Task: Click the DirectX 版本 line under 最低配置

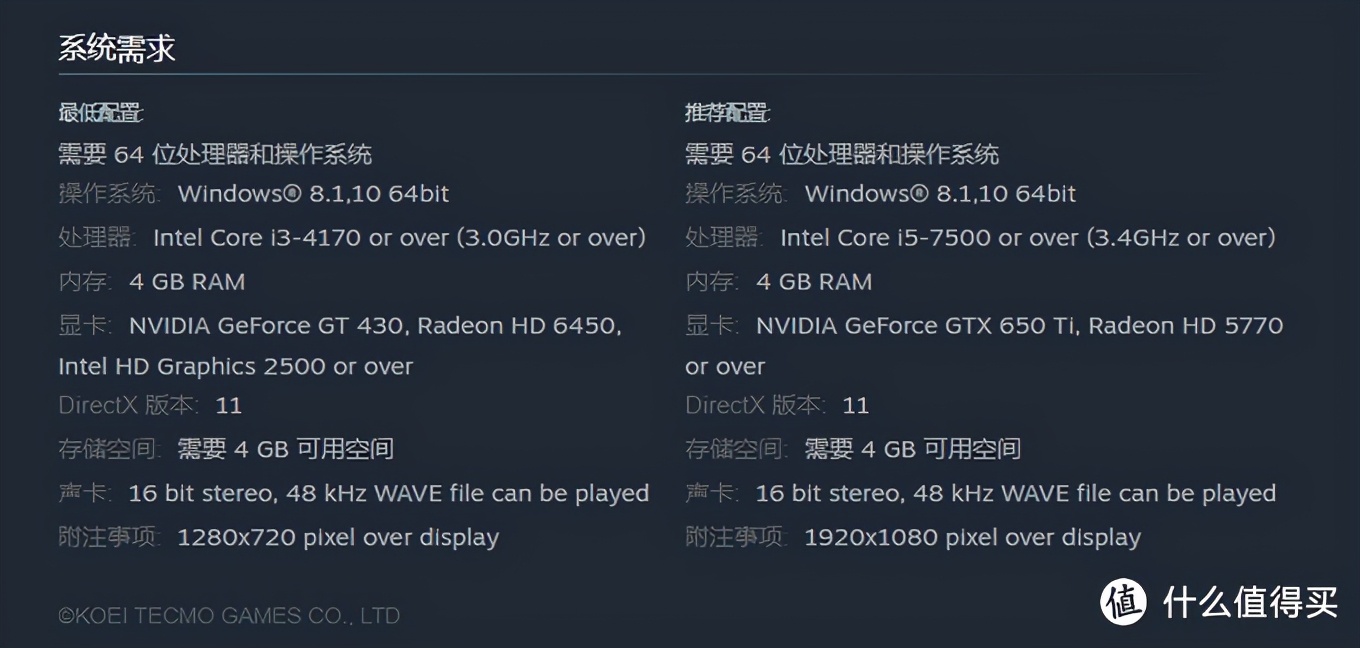Action: (x=150, y=406)
